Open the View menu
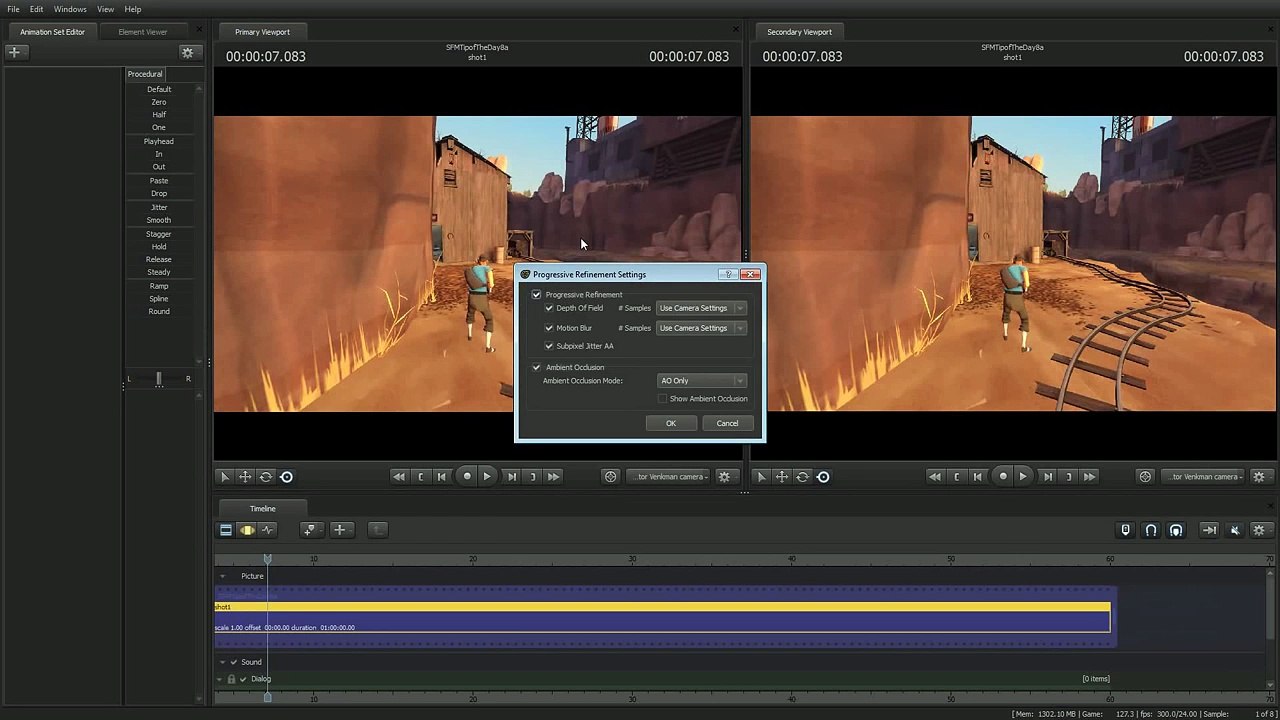Viewport: 1280px width, 720px height. pos(105,9)
